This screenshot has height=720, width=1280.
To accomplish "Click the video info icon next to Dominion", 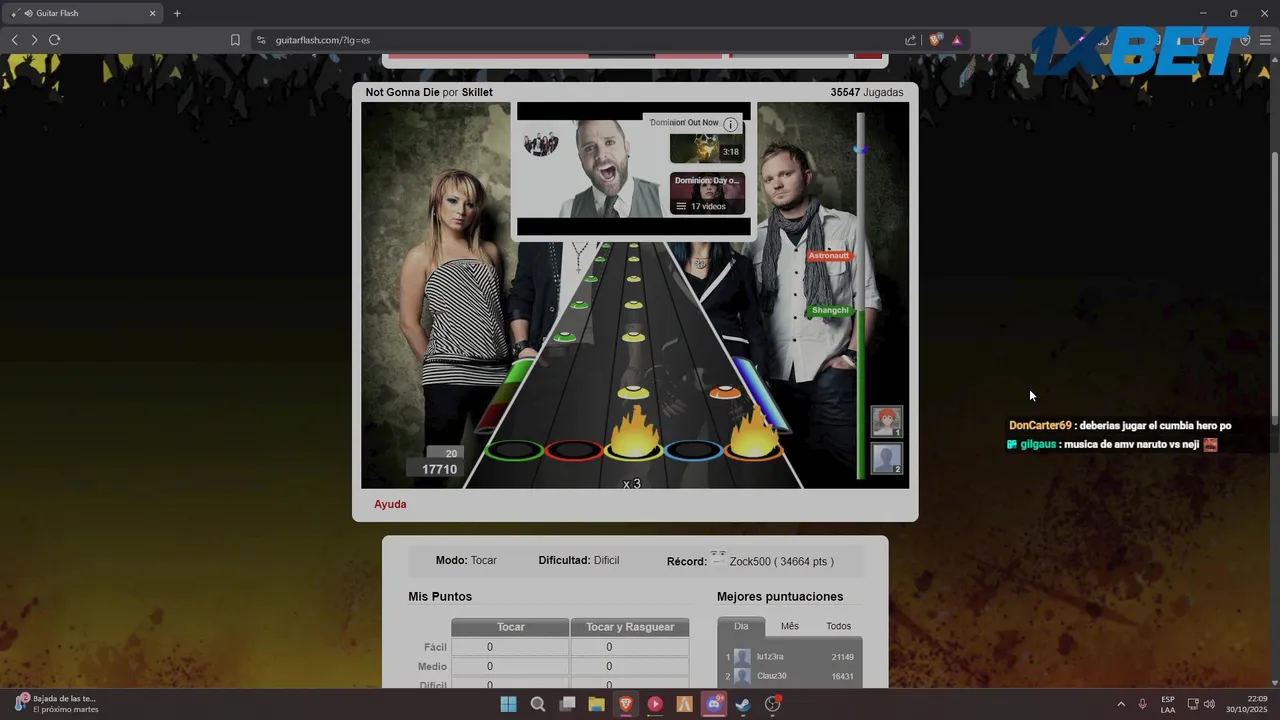I will (731, 125).
